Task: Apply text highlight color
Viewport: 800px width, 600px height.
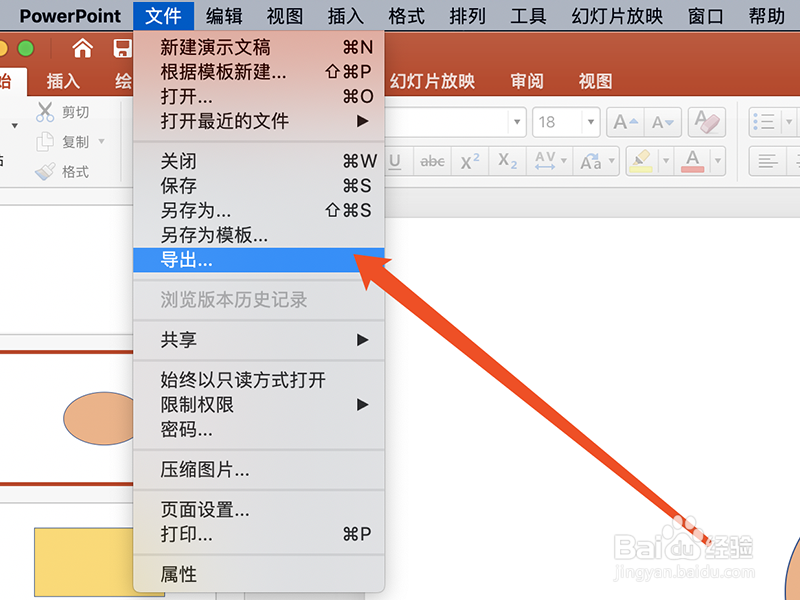Action: (x=641, y=161)
